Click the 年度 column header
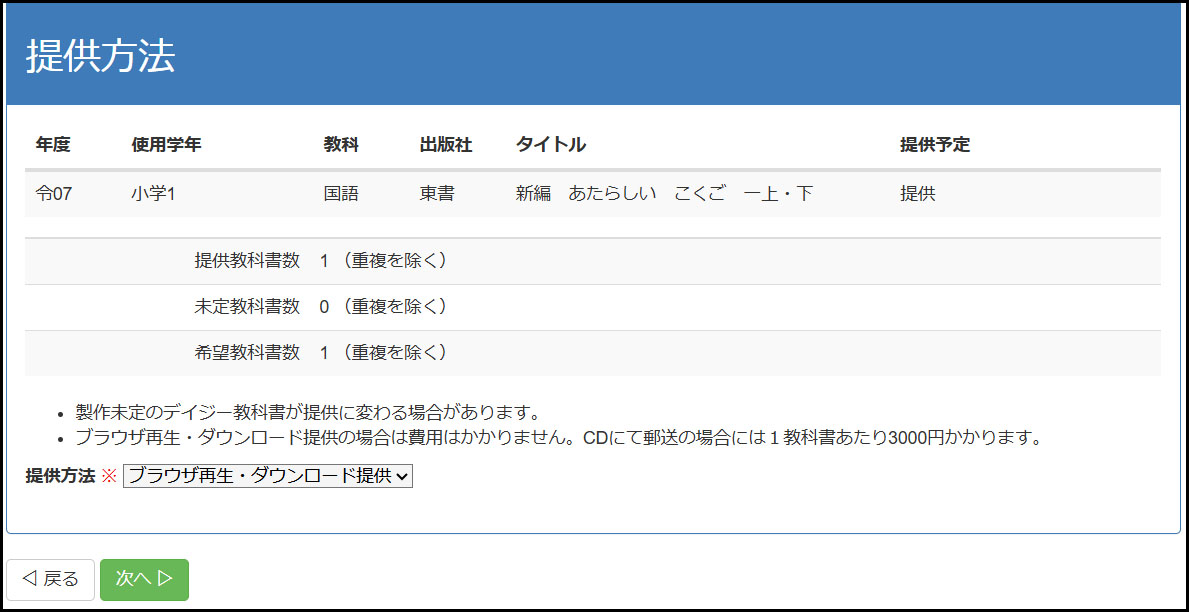The image size is (1189, 612). tap(53, 145)
